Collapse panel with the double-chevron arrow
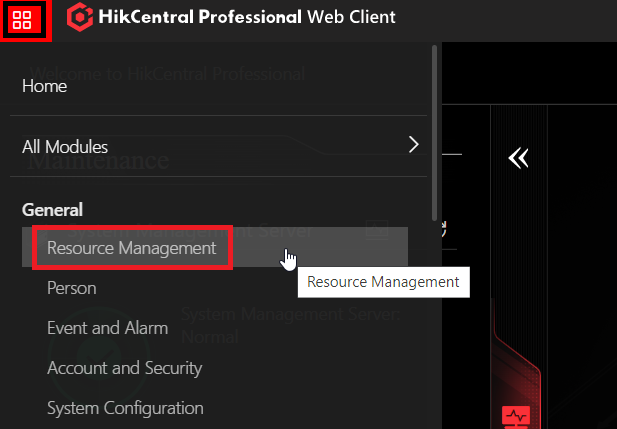 517,158
